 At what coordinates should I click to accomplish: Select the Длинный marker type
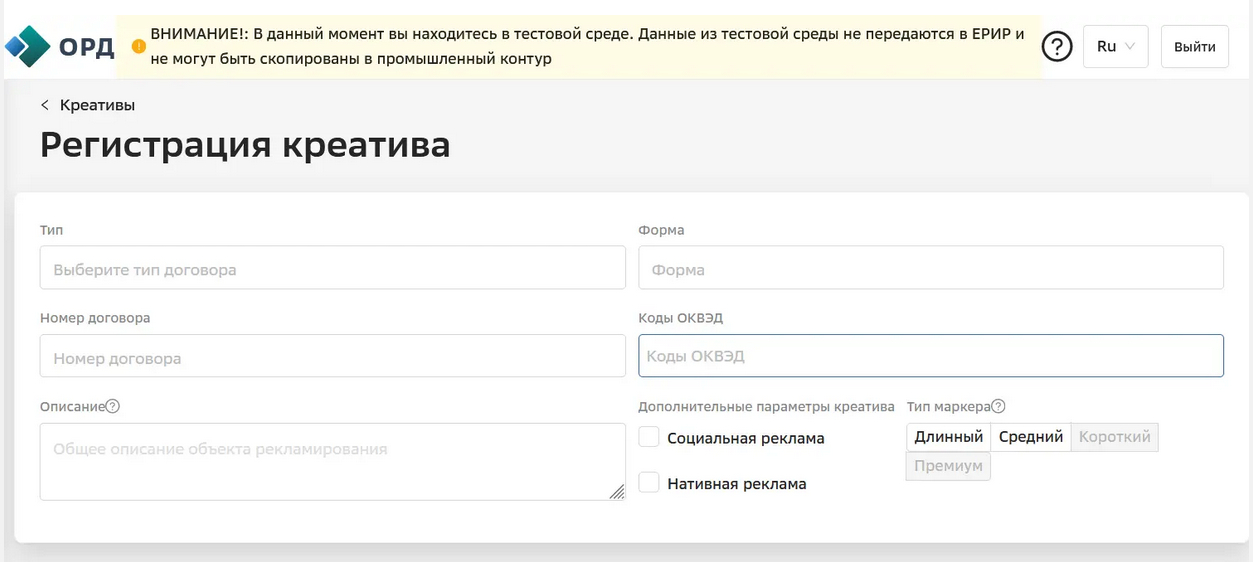point(949,437)
